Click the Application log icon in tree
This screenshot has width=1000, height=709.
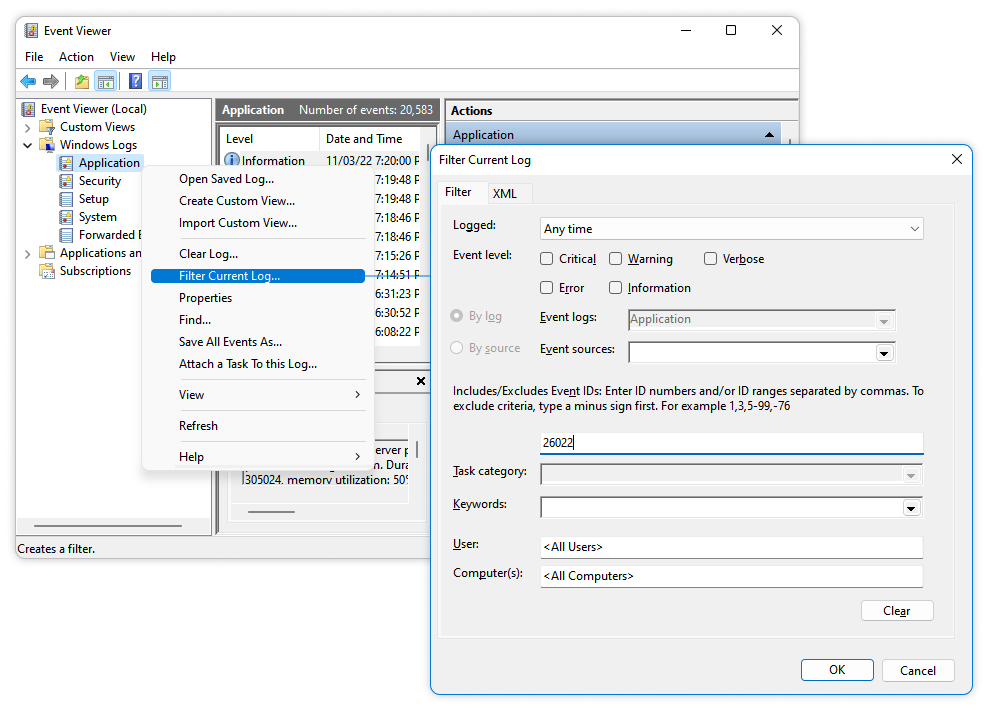(x=66, y=163)
